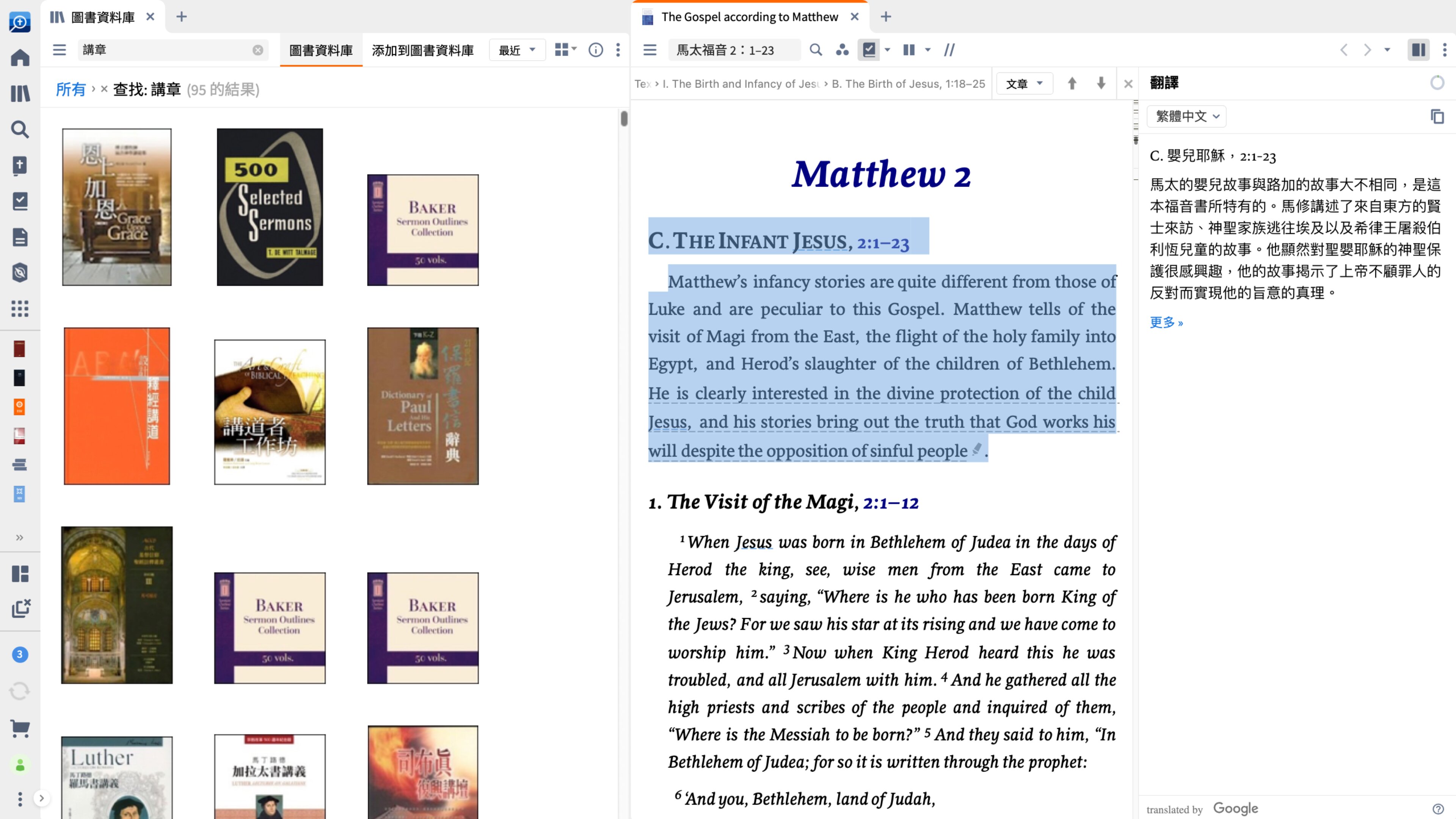Click the 2:1–23 reference link in heading
This screenshot has width=1456, height=819.
[x=883, y=243]
